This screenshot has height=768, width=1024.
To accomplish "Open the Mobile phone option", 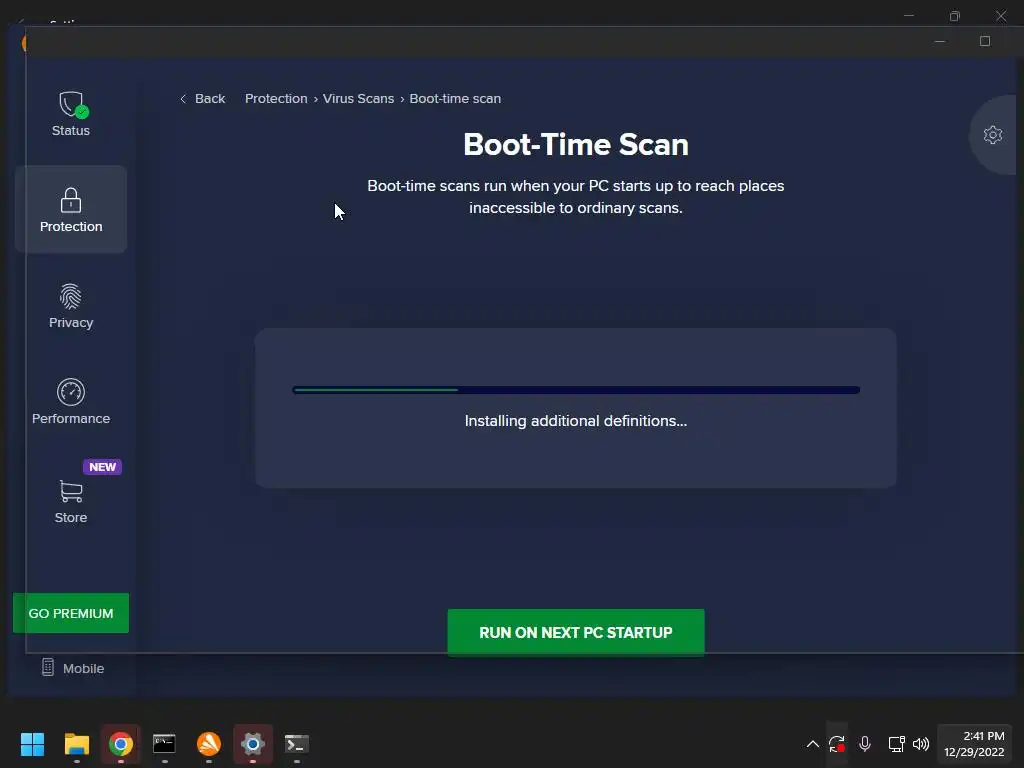I will tap(72, 668).
